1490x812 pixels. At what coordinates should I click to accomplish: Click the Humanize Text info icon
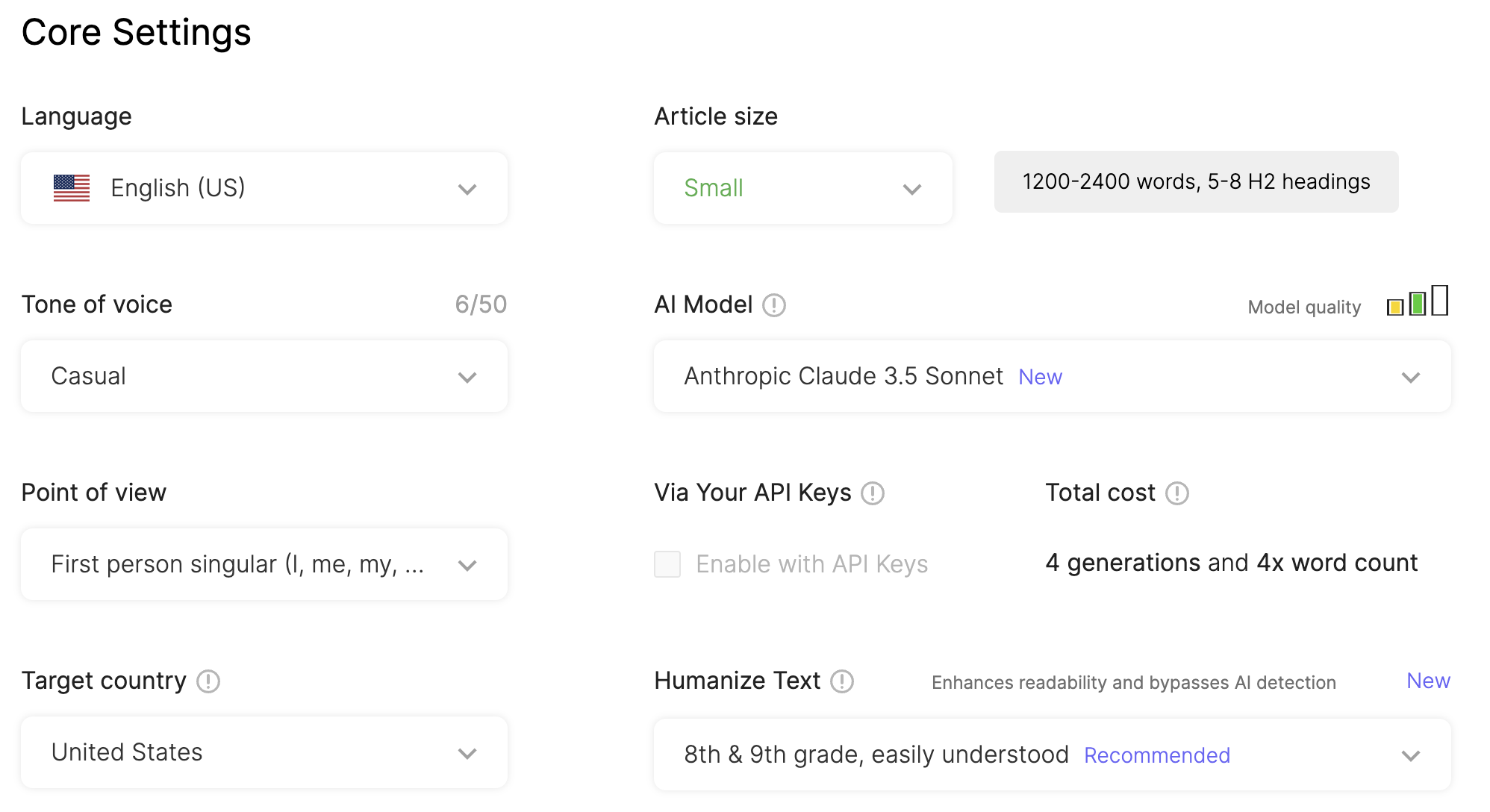(x=843, y=681)
